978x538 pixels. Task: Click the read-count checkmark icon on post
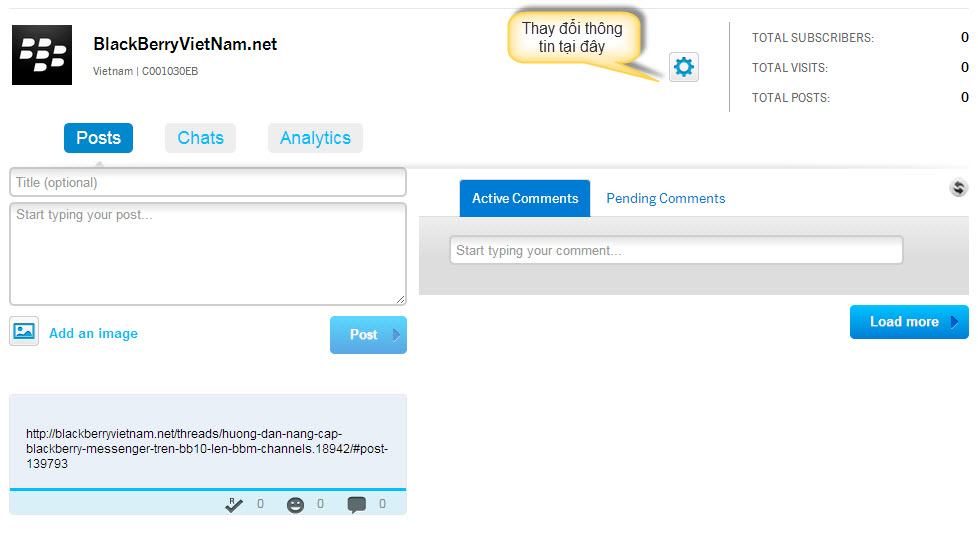click(234, 504)
